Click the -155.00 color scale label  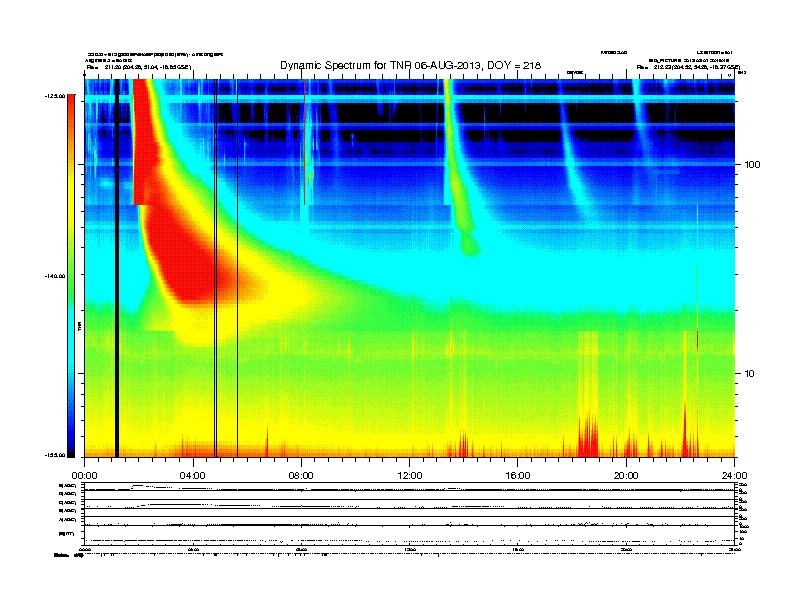tap(56, 455)
